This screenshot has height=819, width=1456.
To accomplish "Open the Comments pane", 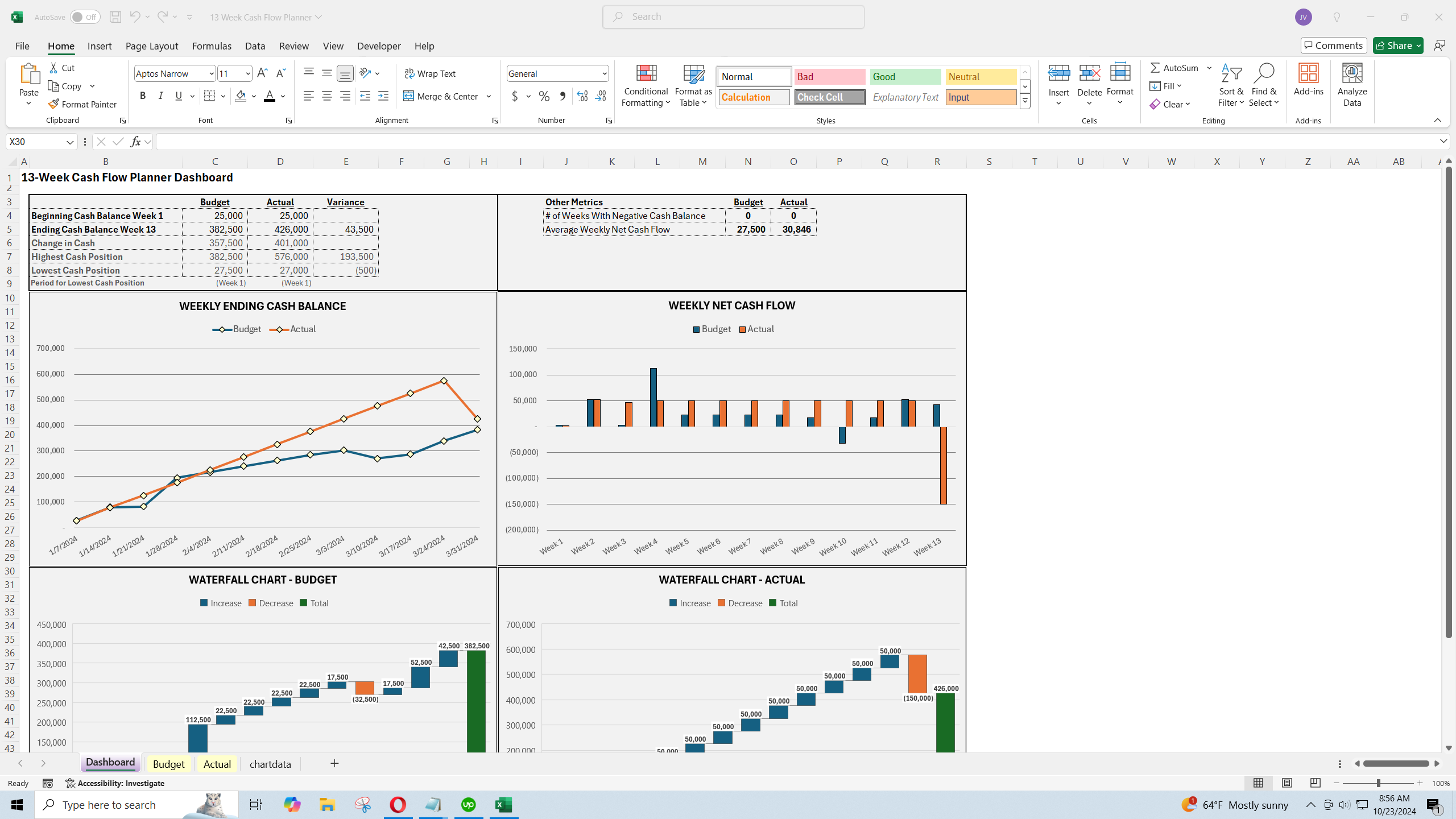I will (x=1334, y=45).
